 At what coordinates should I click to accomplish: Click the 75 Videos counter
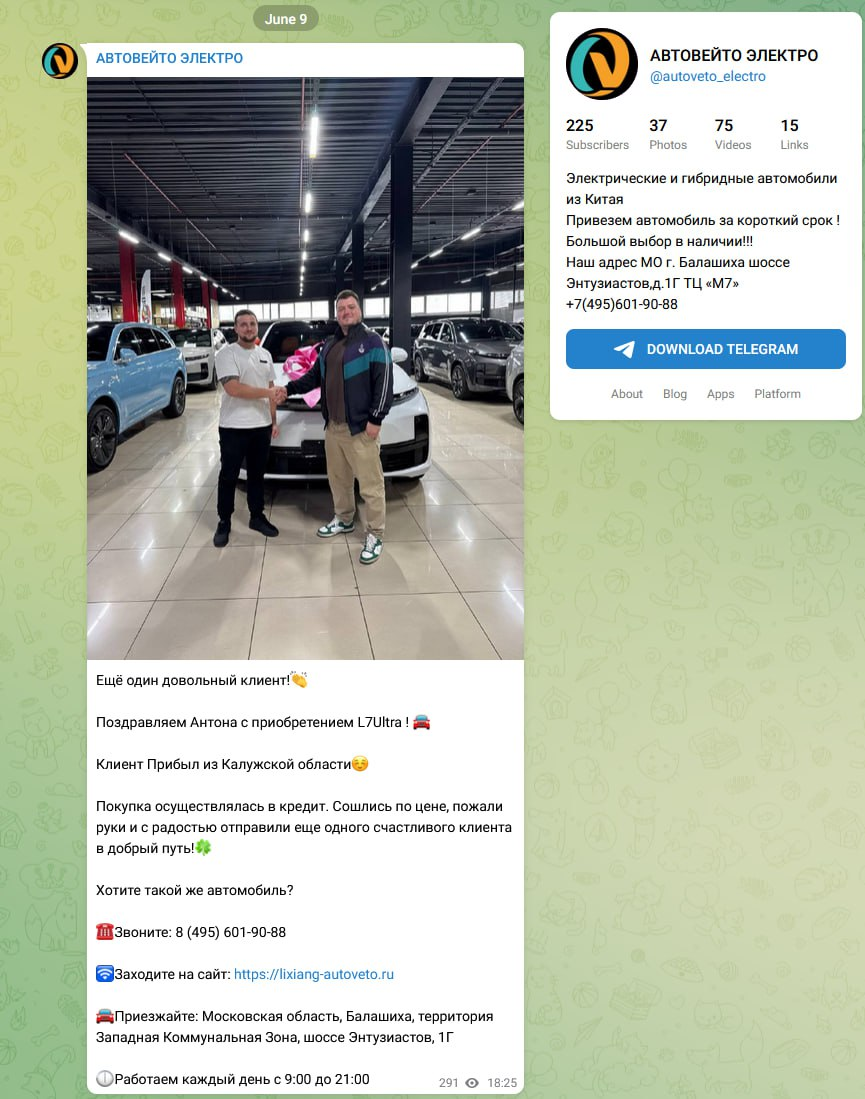point(733,134)
